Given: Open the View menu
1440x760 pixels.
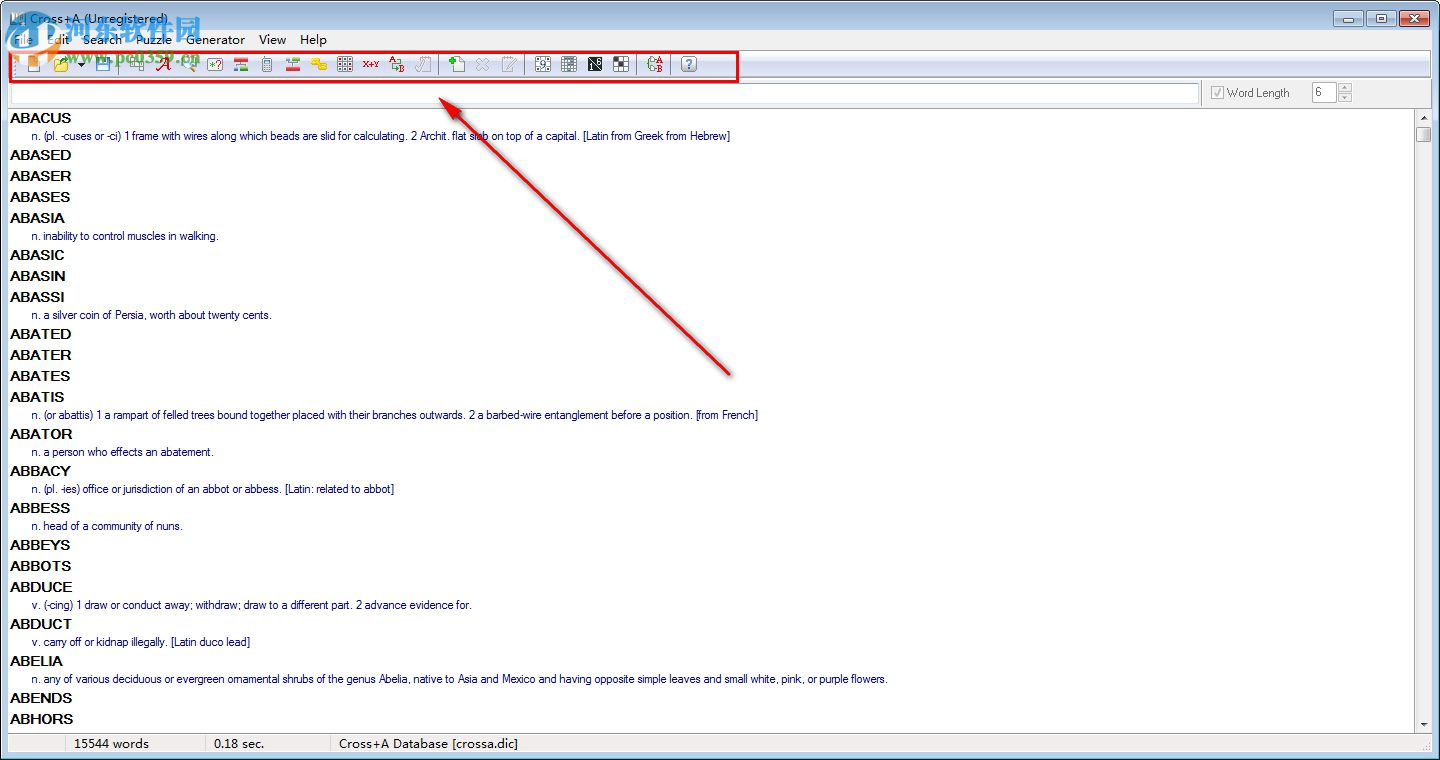Looking at the screenshot, I should click(272, 40).
